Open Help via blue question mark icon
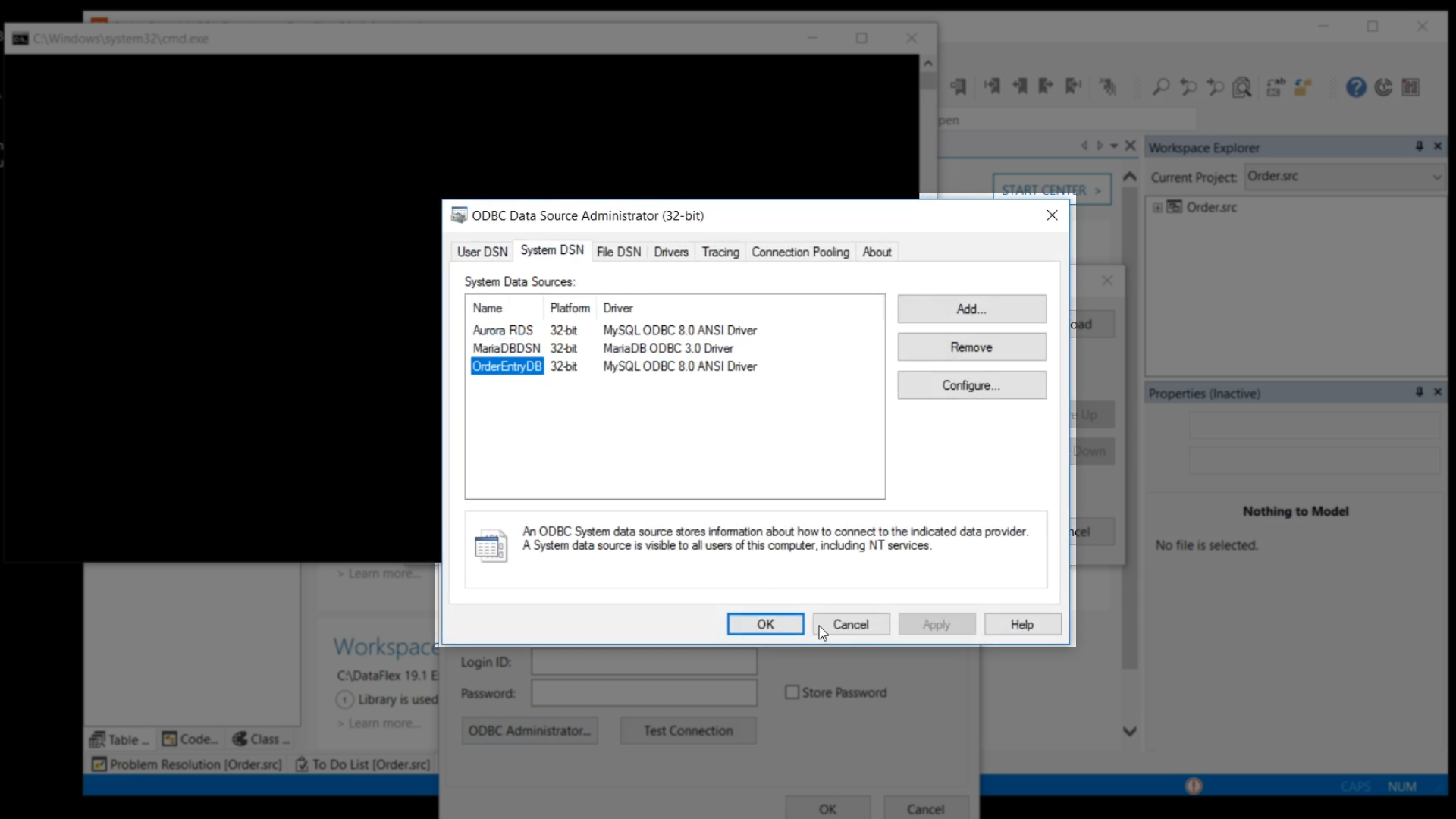The width and height of the screenshot is (1456, 819). click(x=1356, y=87)
